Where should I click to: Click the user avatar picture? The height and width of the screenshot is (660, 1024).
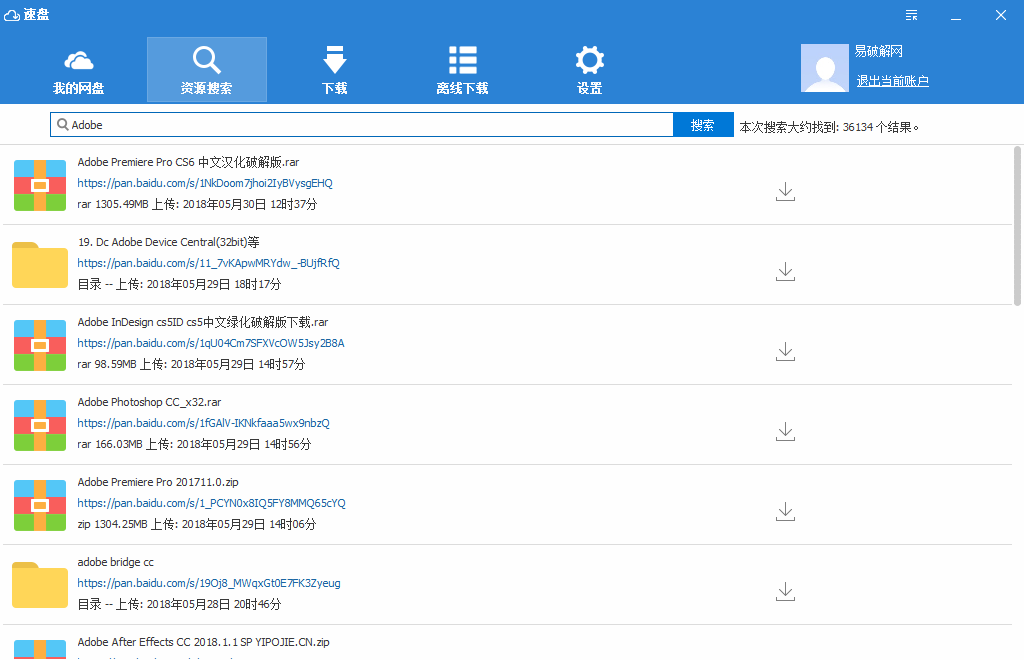(825, 68)
